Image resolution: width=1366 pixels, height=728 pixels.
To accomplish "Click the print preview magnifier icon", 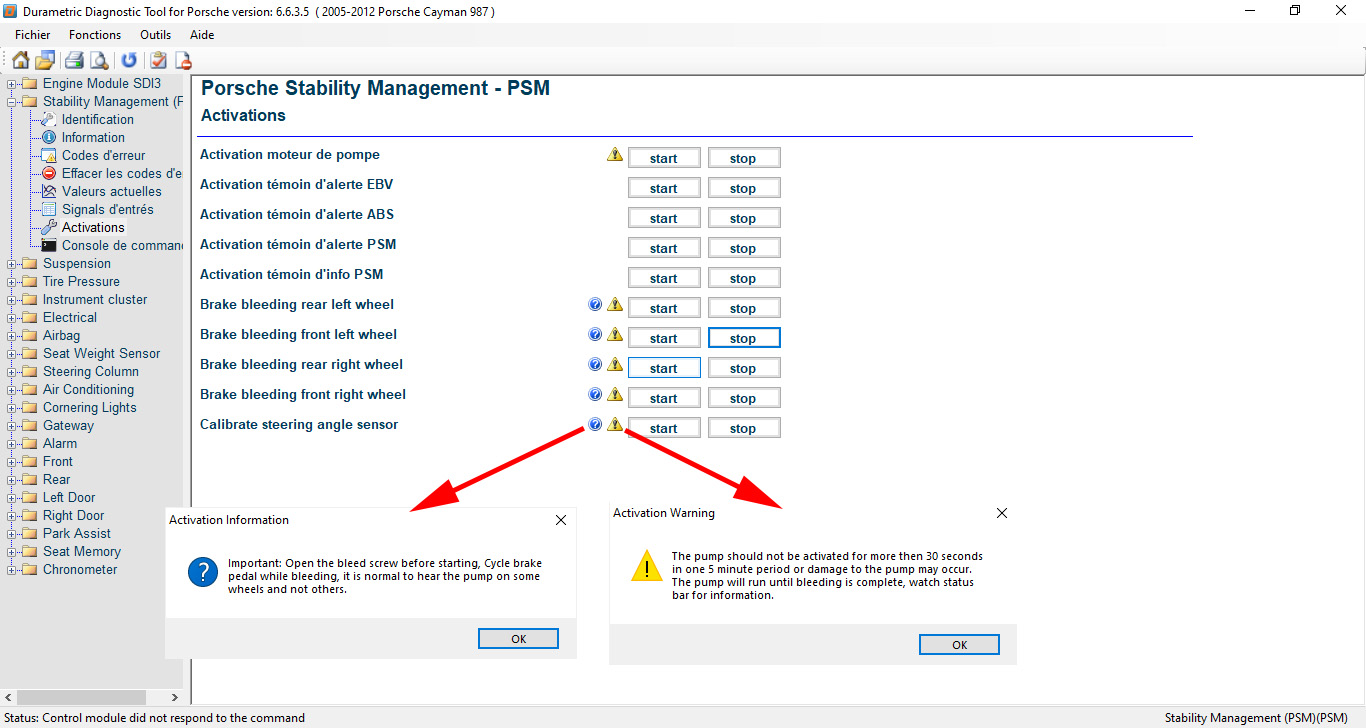I will 99,60.
